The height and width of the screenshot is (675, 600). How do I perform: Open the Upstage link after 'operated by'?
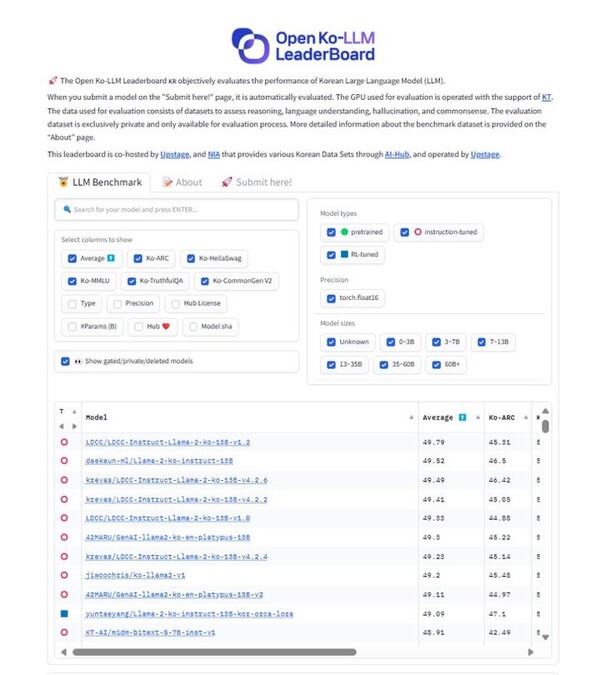click(x=485, y=154)
